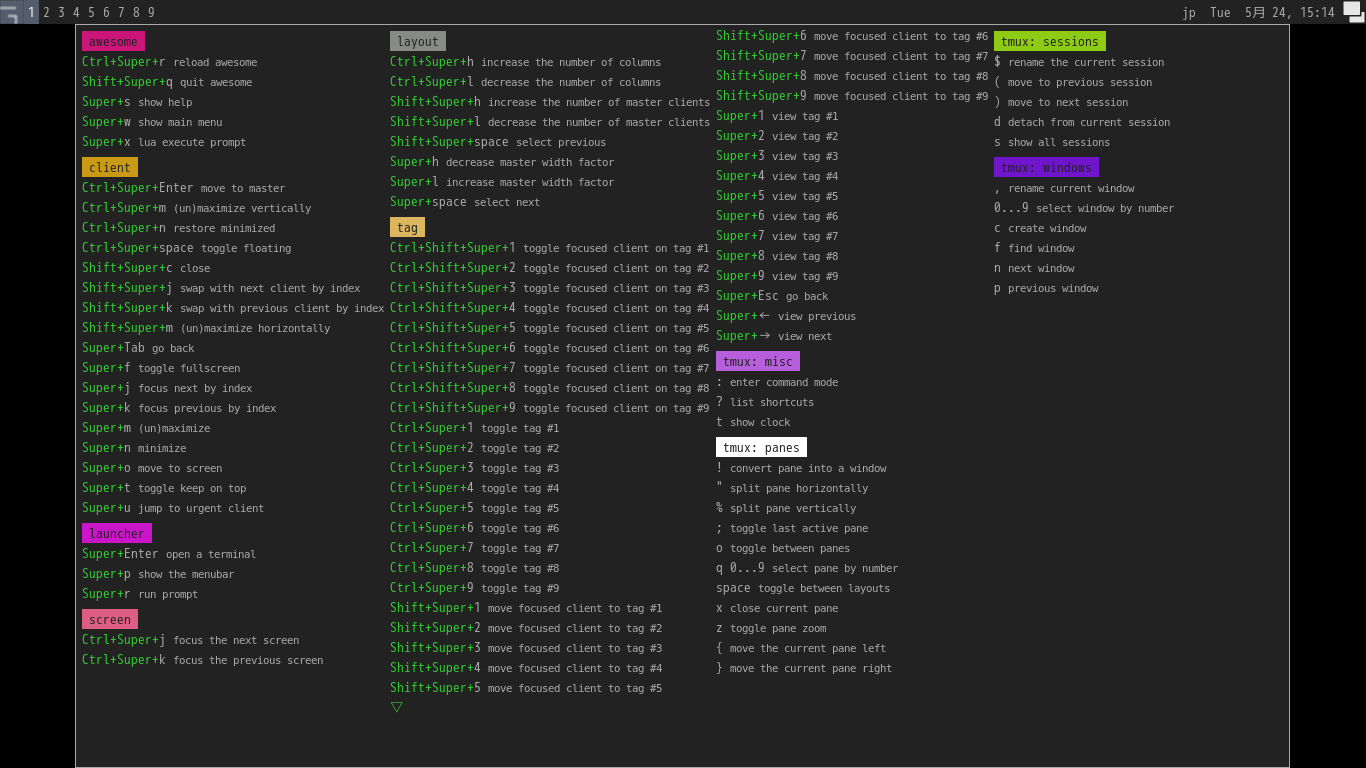
Task: Click the 'toggle floating' shortcut row
Action: [x=187, y=248]
